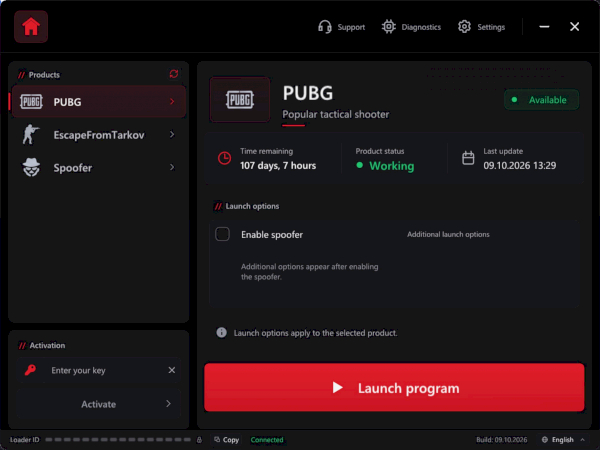Focus the Enter your key field
Screen dimensions: 600x450
coord(99,370)
